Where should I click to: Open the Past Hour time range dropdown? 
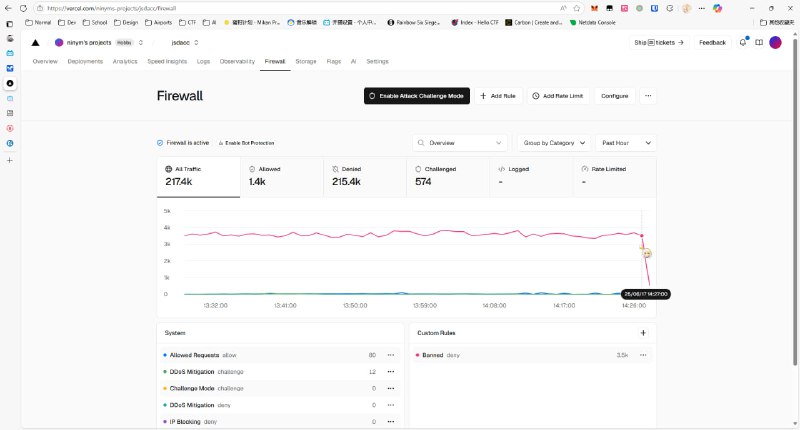626,143
